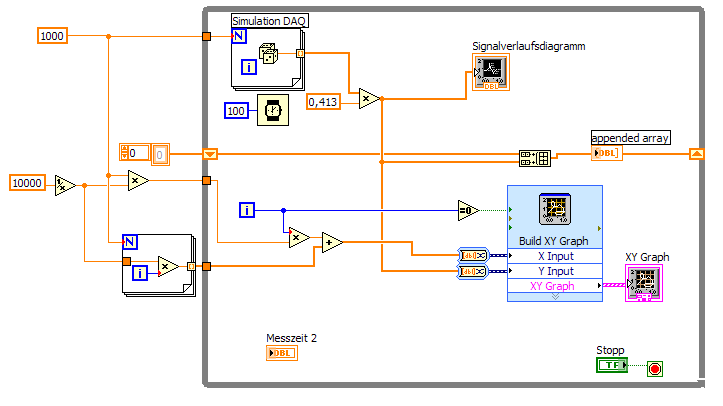Click the array index stepper arrows
This screenshot has height=406, width=723.
click(124, 153)
